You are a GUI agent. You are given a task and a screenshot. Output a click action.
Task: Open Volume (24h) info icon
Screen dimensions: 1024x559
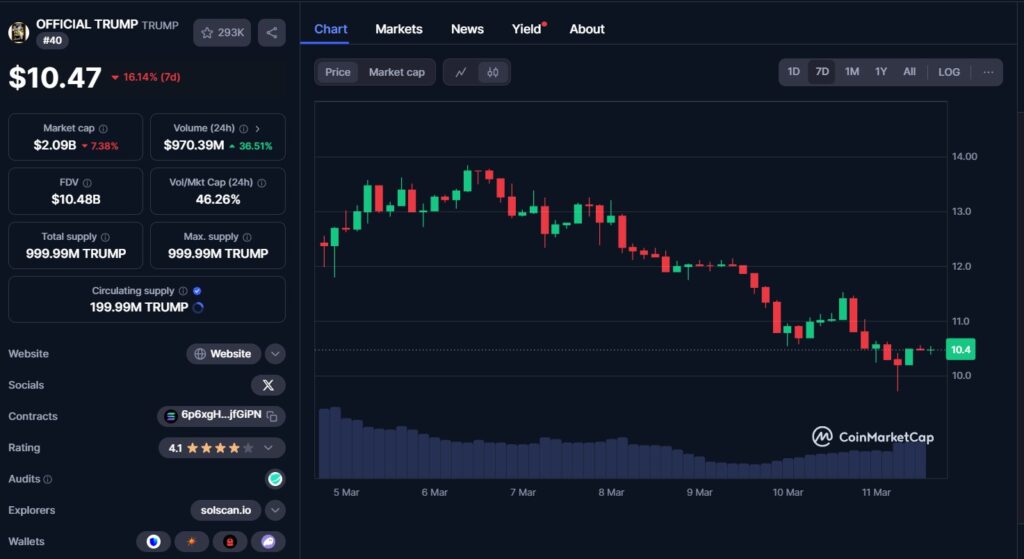click(x=244, y=129)
